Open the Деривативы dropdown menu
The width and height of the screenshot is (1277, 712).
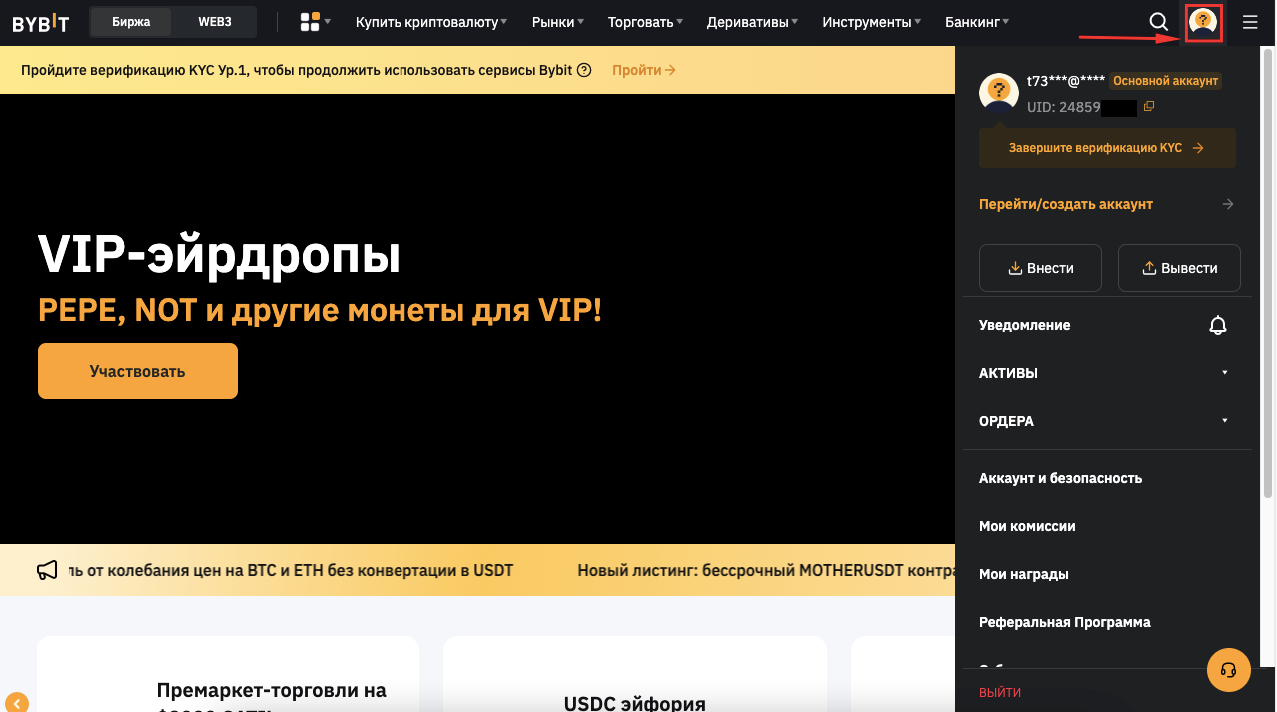pos(753,21)
